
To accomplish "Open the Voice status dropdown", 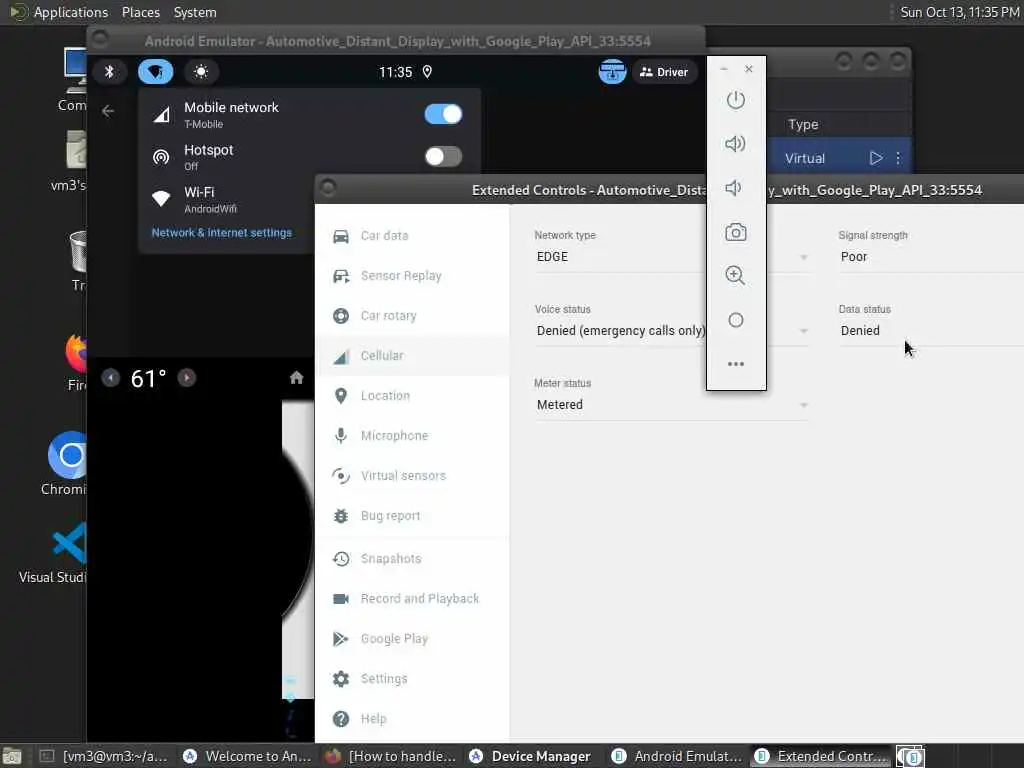I will 672,330.
